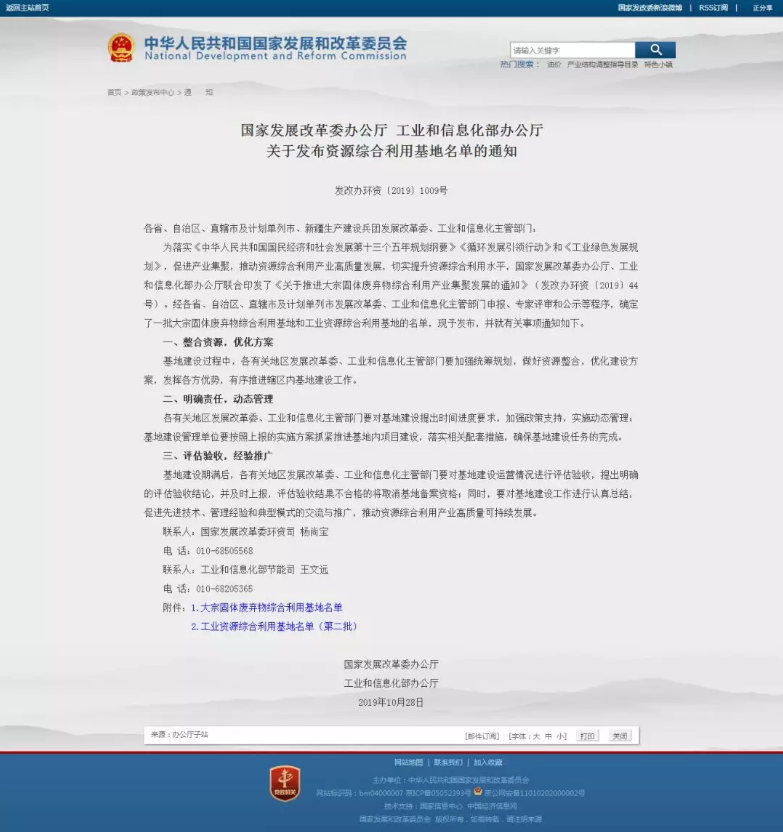Click the national emblem logo in header
This screenshot has height=832, width=783.
click(121, 48)
